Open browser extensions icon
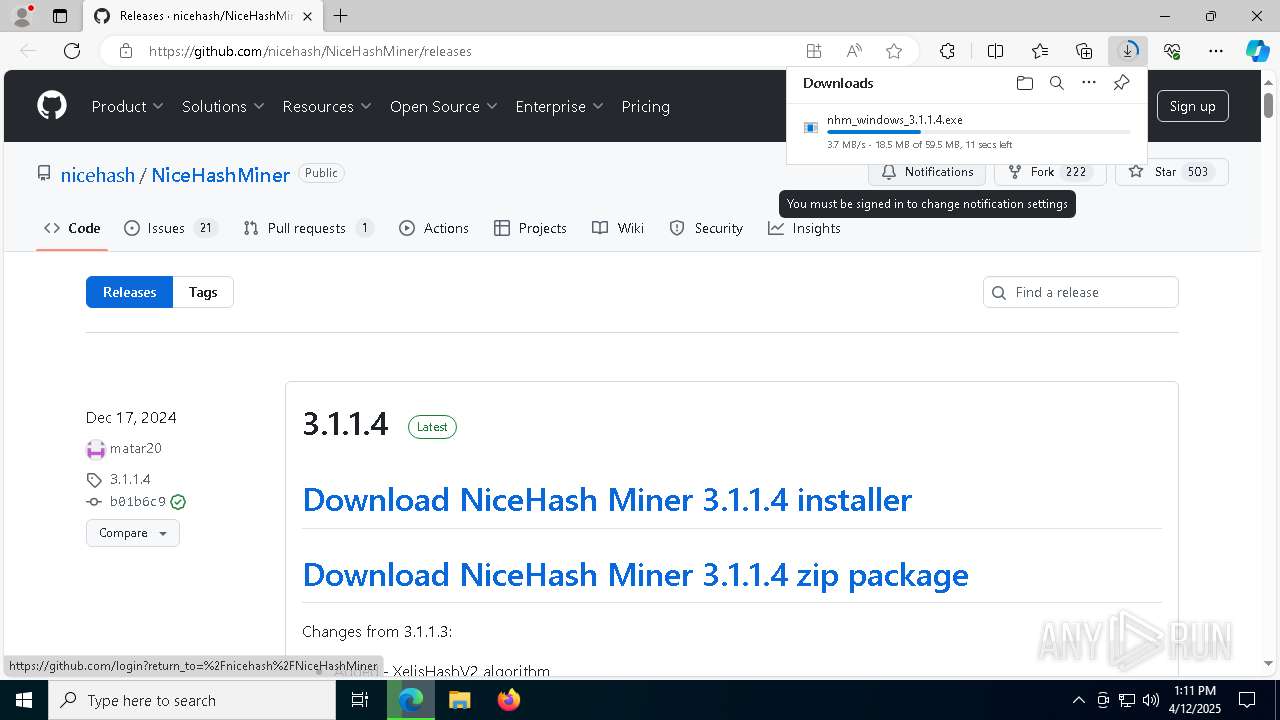 coord(947,51)
